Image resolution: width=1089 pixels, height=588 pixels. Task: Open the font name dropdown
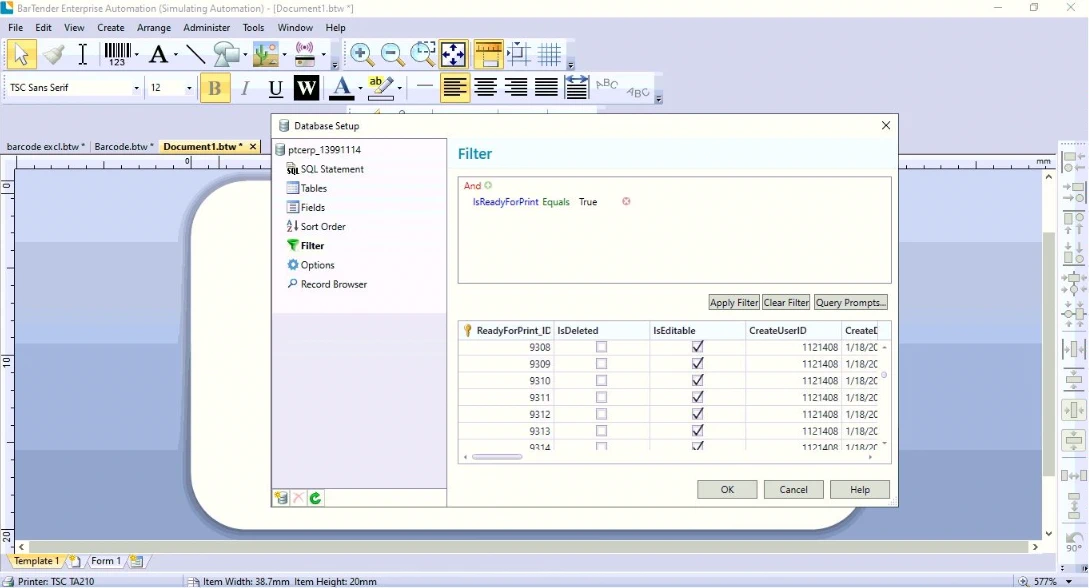pyautogui.click(x=136, y=88)
